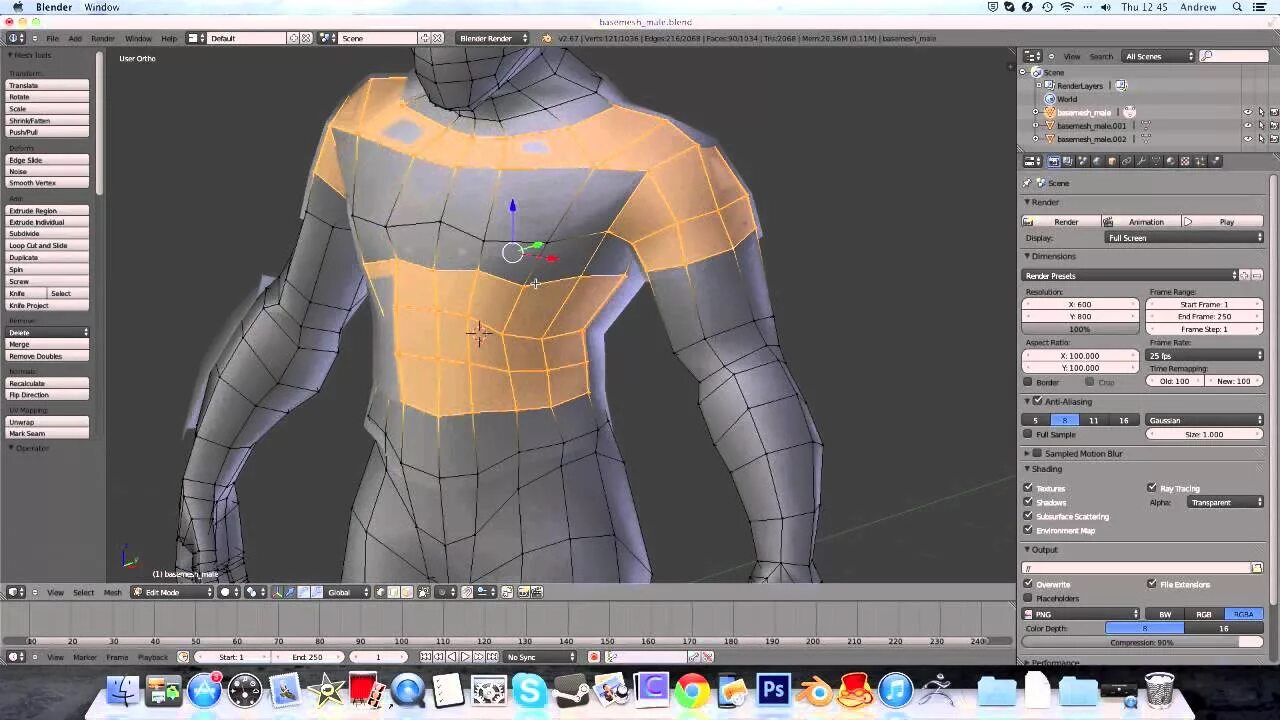Pin the Scene context with pin icon

click(1027, 183)
